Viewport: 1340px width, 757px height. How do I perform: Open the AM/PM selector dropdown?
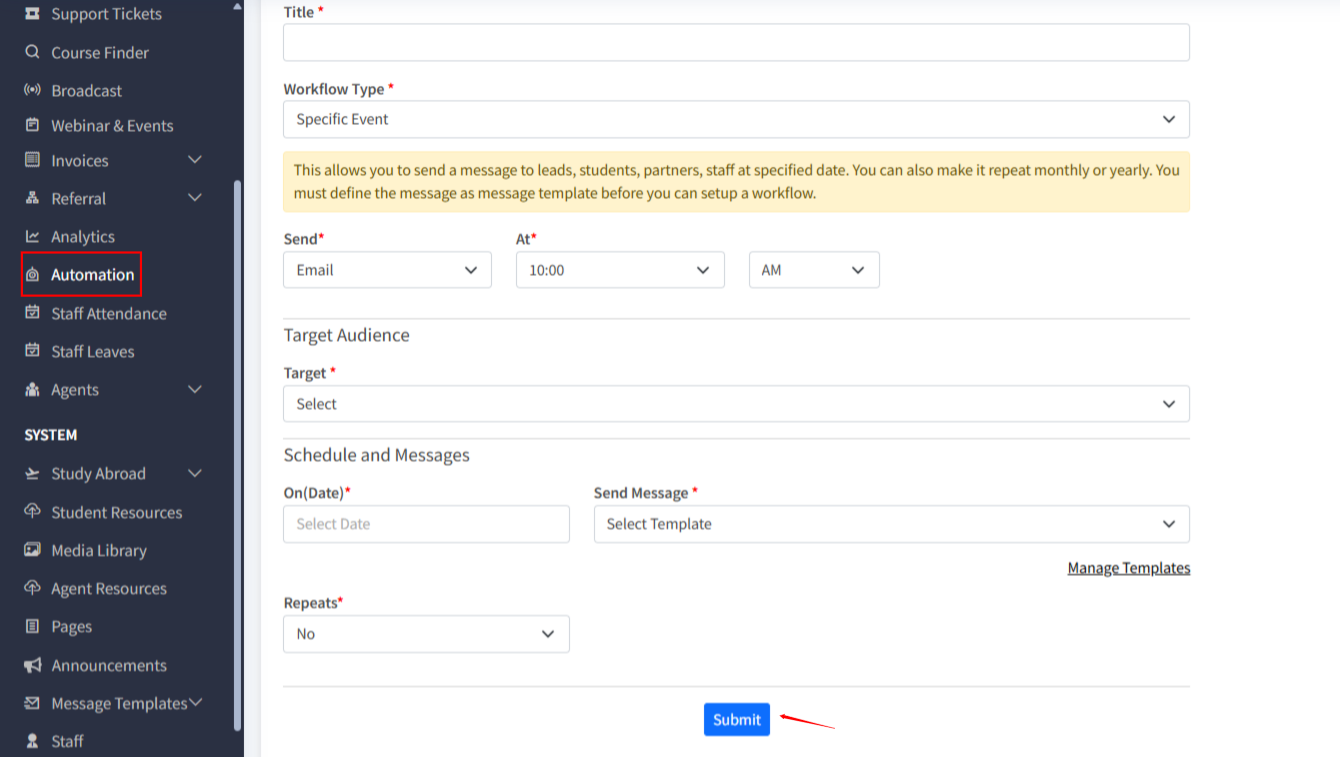(x=813, y=270)
